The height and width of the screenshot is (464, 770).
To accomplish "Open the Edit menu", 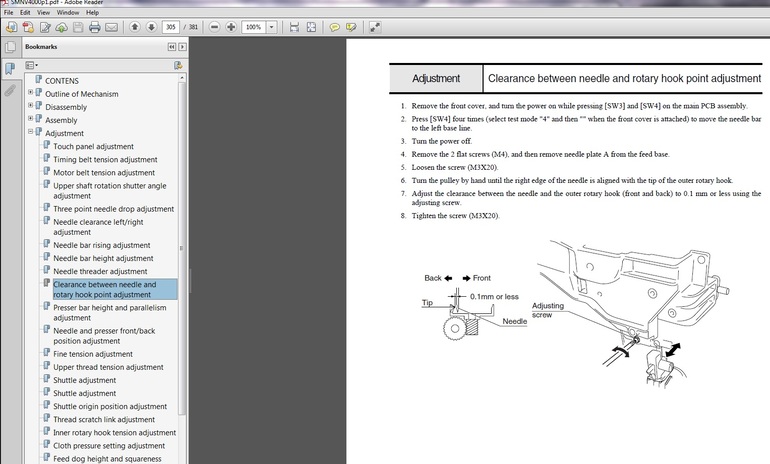I will (x=25, y=12).
